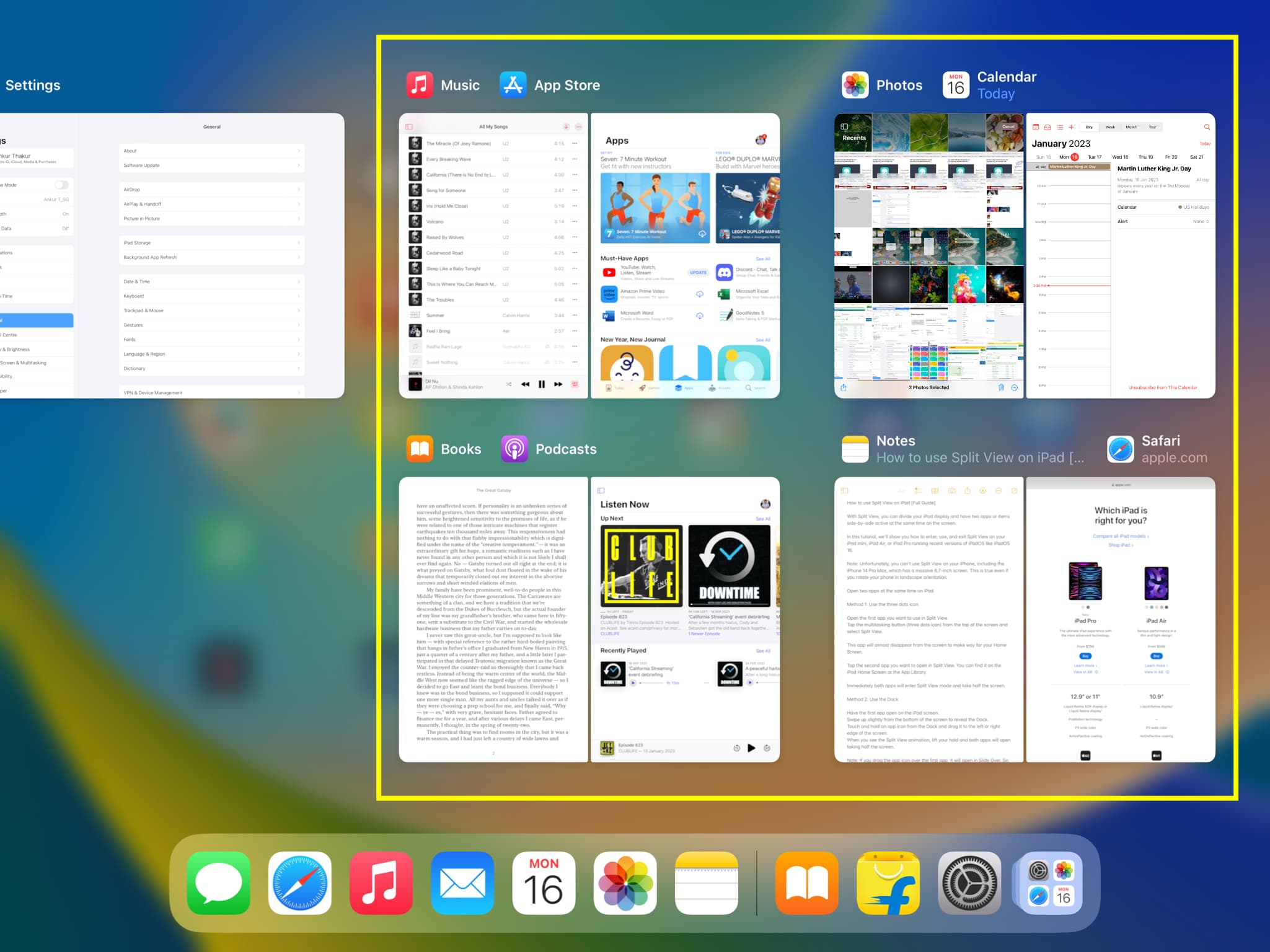The width and height of the screenshot is (1270, 952).
Task: Open Software Update in Settings
Action: (211, 165)
